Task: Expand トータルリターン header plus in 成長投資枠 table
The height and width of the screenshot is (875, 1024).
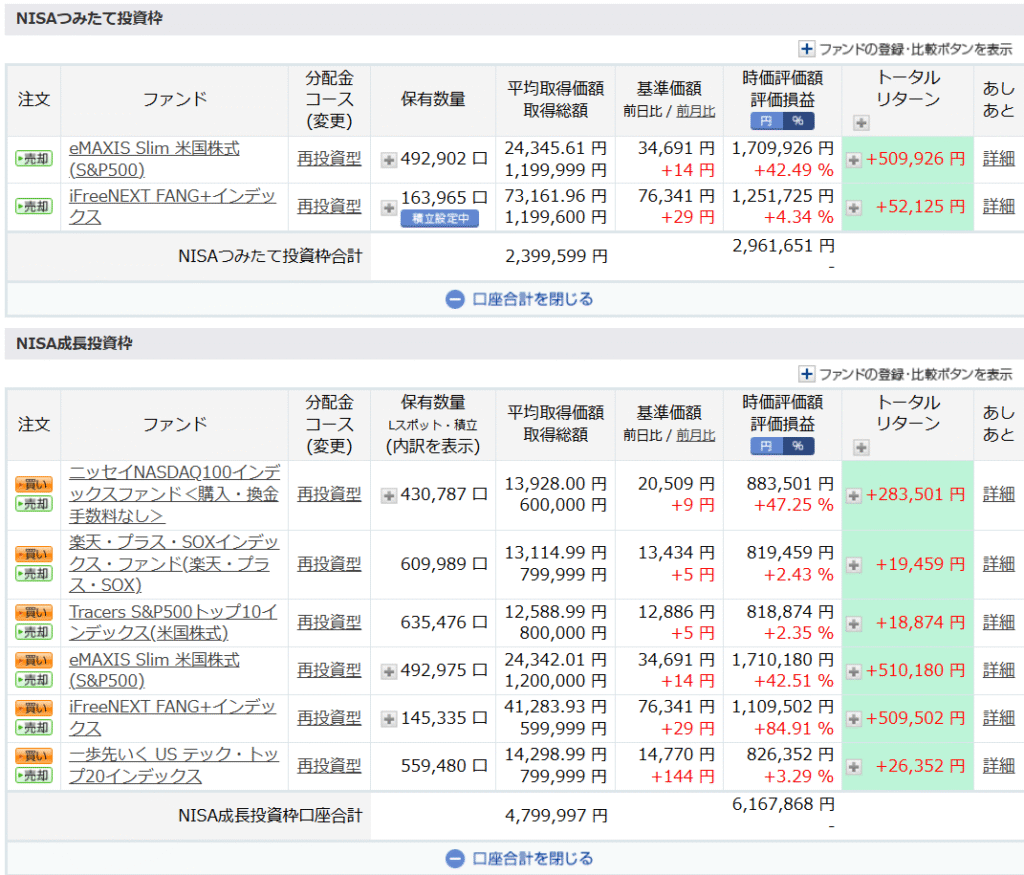Action: pyautogui.click(x=861, y=447)
